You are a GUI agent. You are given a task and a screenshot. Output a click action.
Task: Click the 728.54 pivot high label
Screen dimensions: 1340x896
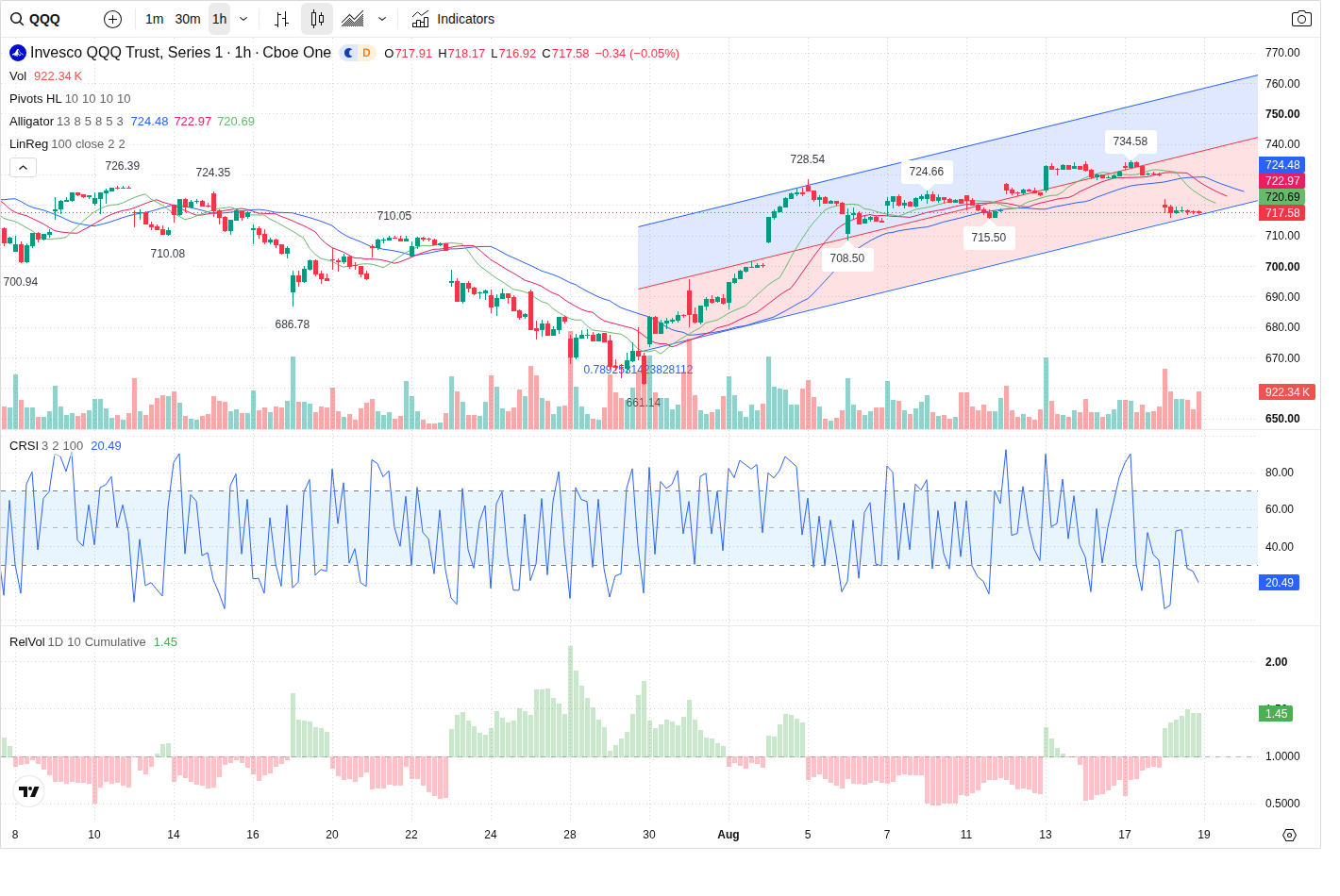click(x=808, y=159)
